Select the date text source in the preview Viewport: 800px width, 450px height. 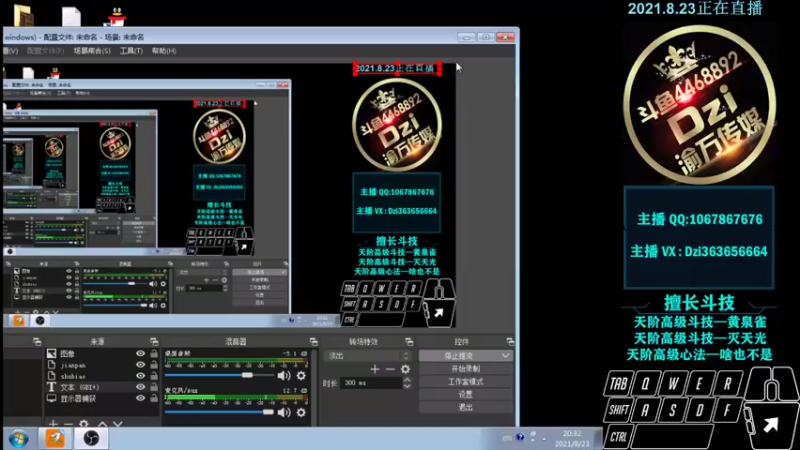(x=397, y=68)
